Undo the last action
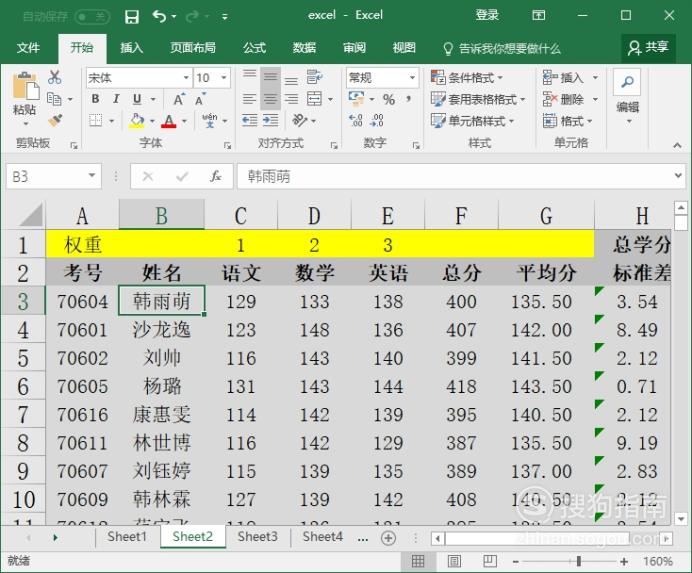The height and width of the screenshot is (573, 692). [159, 17]
